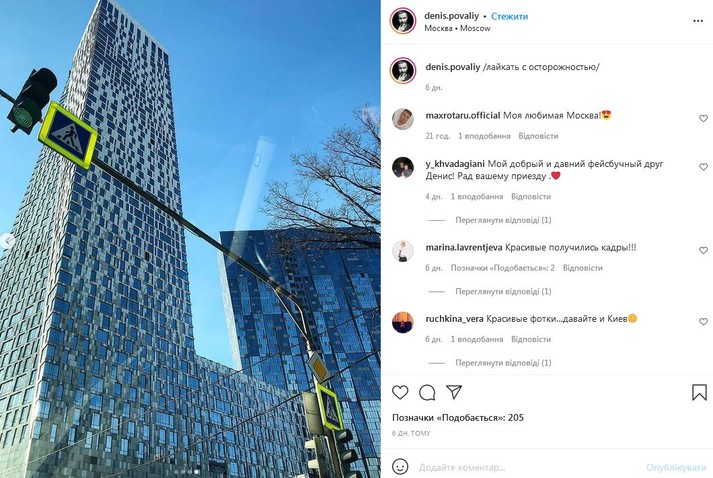Expand replies under y_khvadagiani comment
Viewport: 713px width, 478px height.
(503, 220)
